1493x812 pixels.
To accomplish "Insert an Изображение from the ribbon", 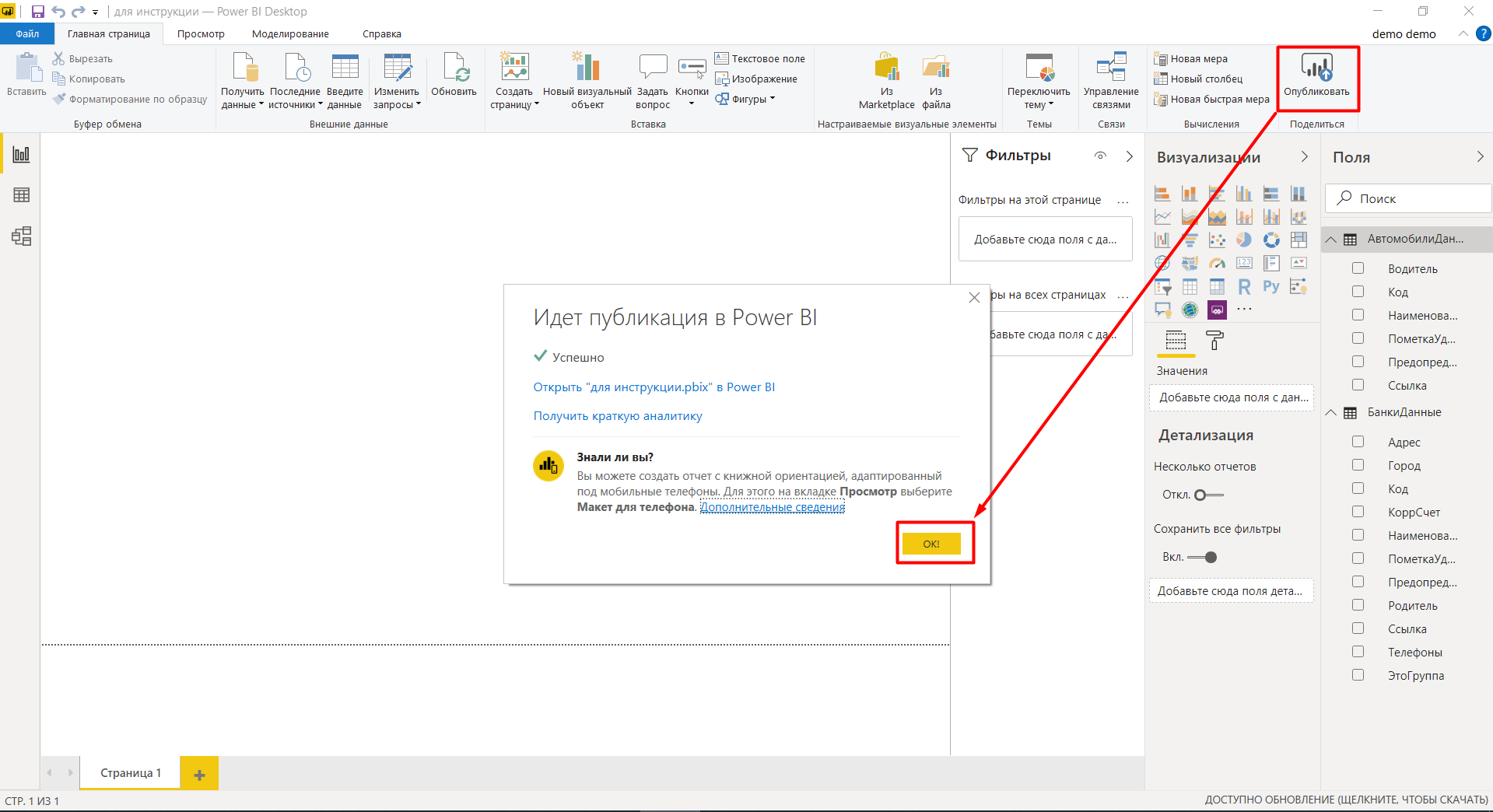I will [756, 79].
